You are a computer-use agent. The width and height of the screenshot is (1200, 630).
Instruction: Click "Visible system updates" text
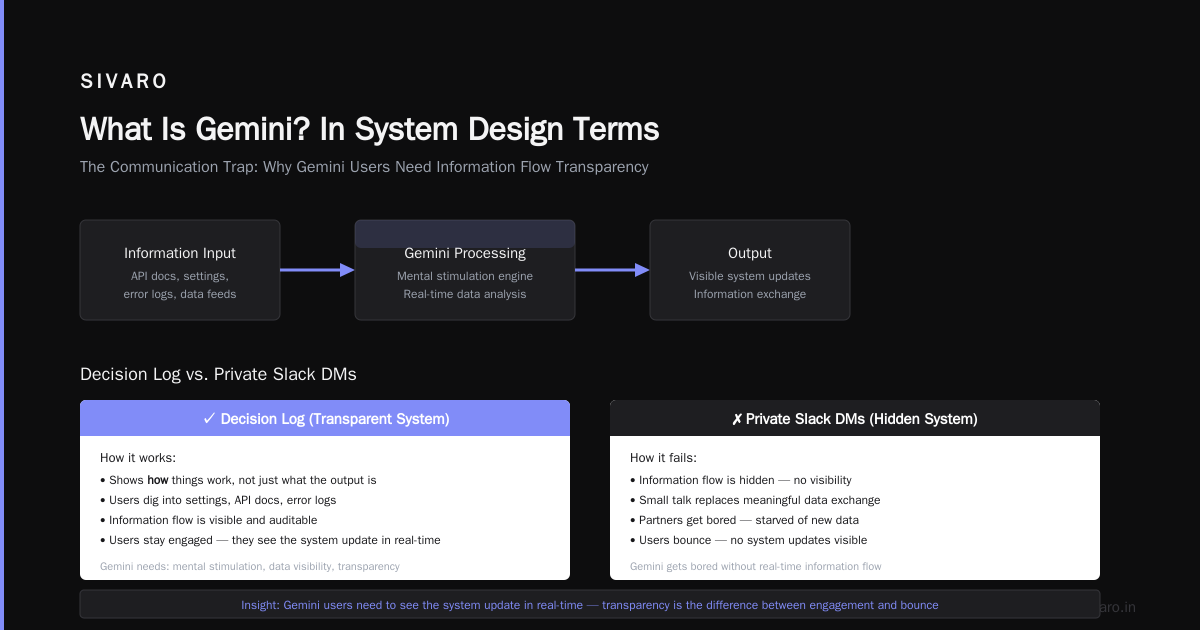(750, 276)
